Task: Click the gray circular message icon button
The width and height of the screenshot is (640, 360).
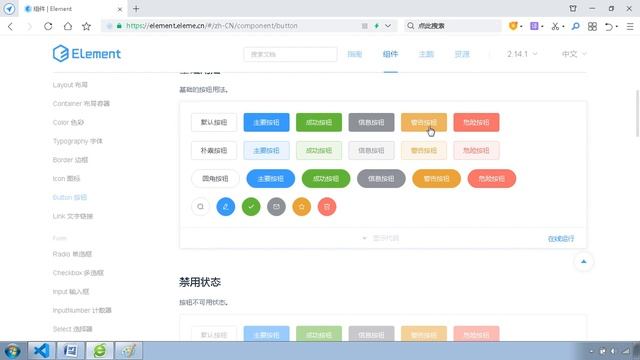Action: (276, 207)
